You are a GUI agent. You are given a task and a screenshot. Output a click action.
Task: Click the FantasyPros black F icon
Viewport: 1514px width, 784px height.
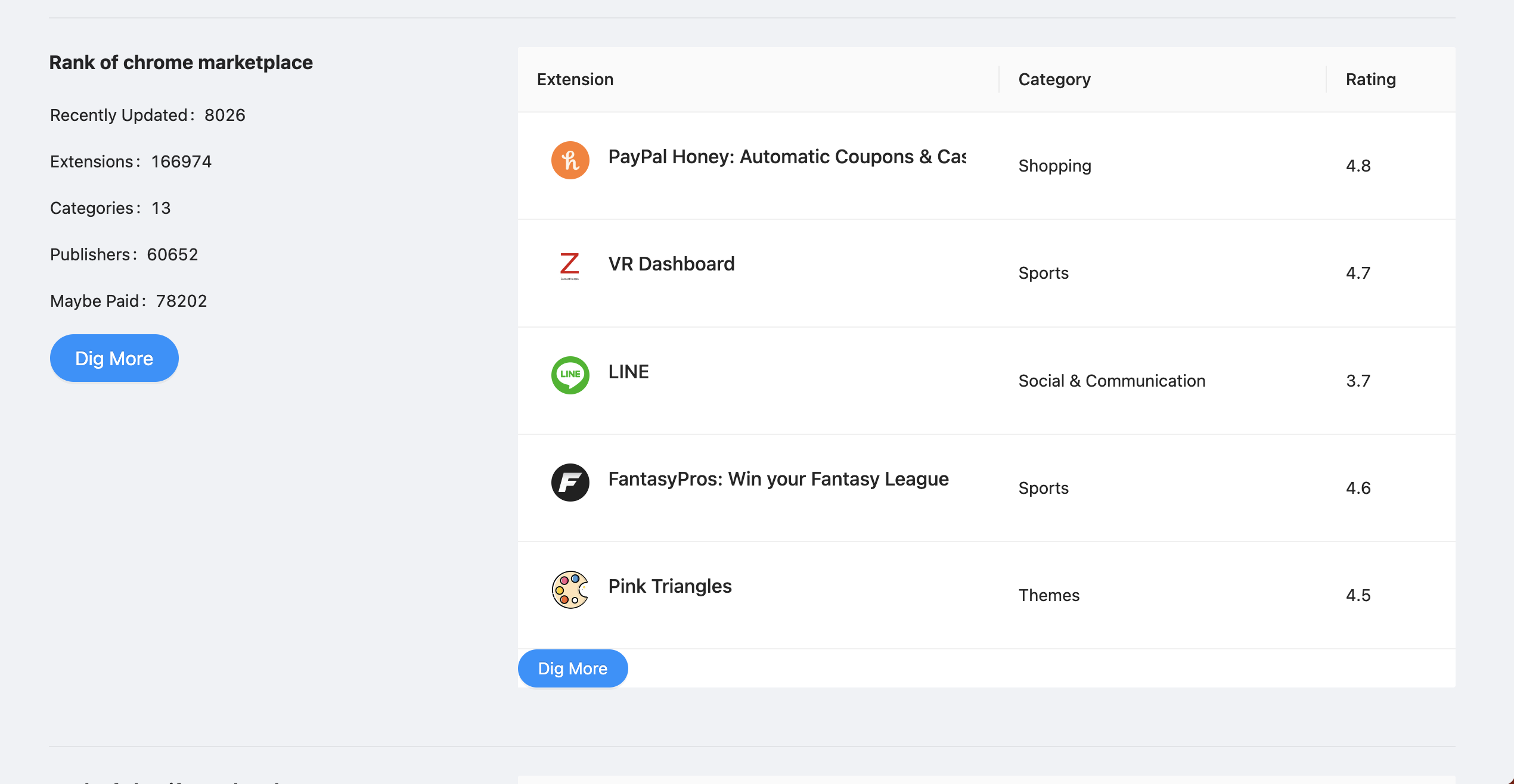[x=570, y=482]
